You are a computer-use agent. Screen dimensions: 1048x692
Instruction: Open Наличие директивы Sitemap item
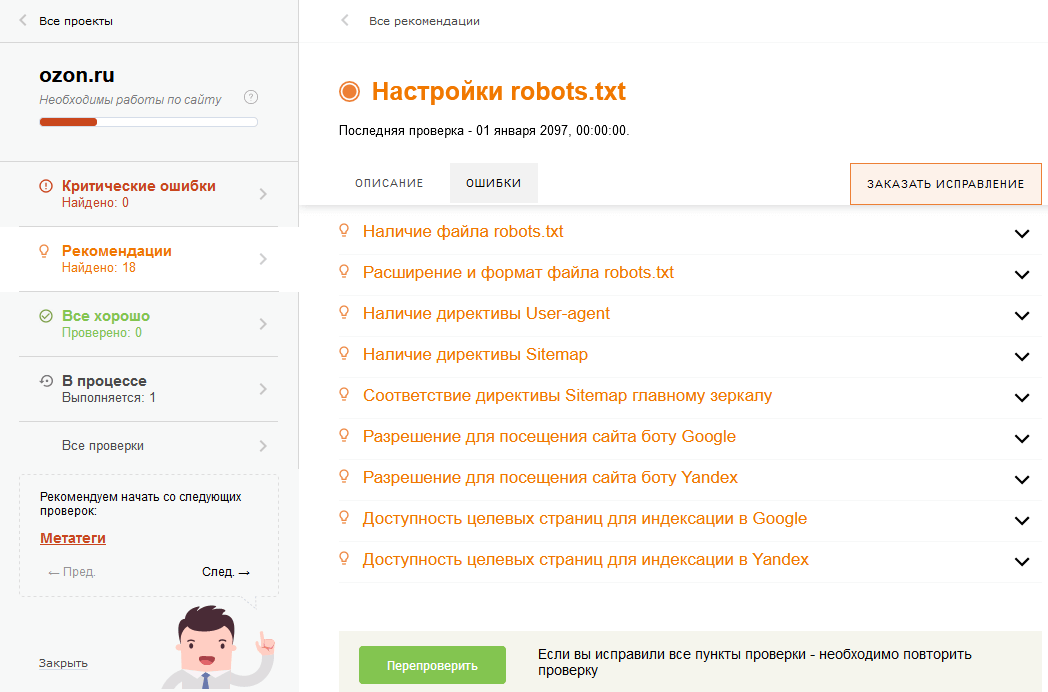coord(475,354)
